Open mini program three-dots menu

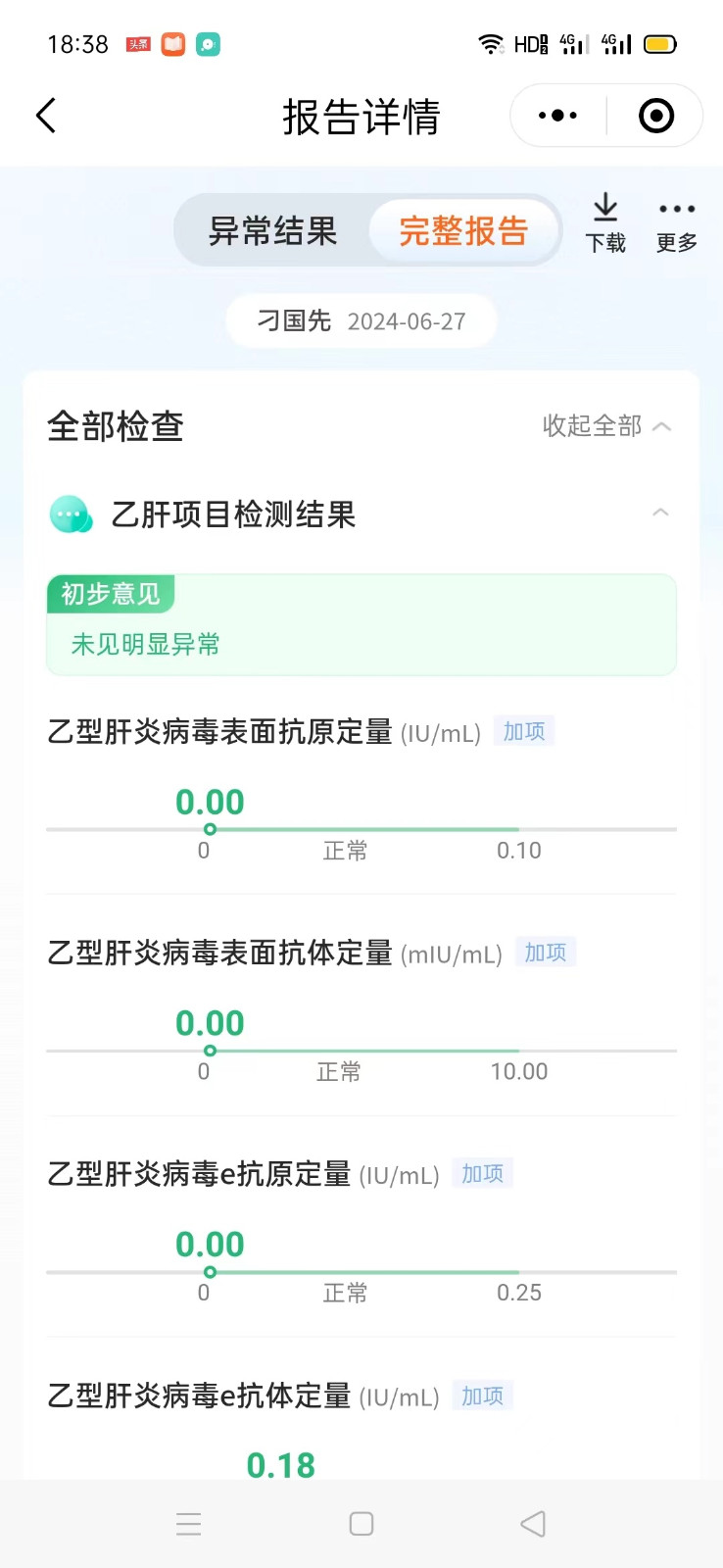pos(557,116)
